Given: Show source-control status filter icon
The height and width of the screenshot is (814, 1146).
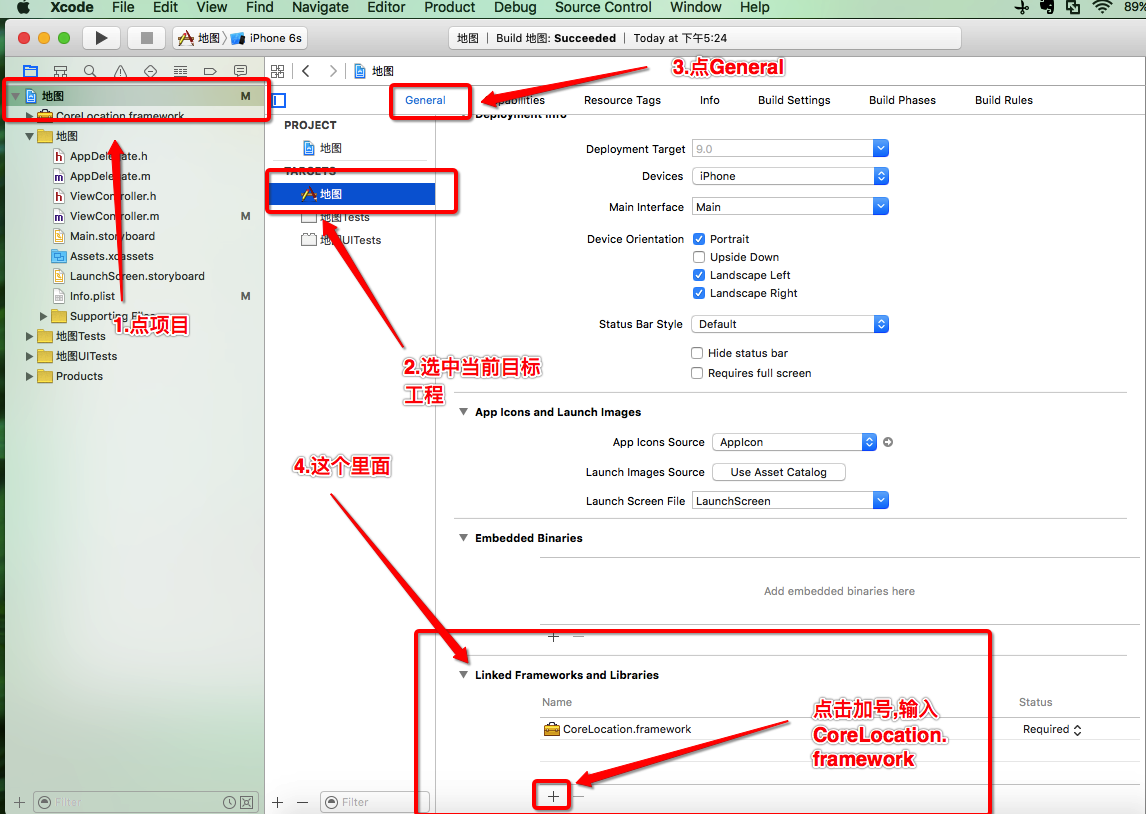Looking at the screenshot, I should coord(247,802).
